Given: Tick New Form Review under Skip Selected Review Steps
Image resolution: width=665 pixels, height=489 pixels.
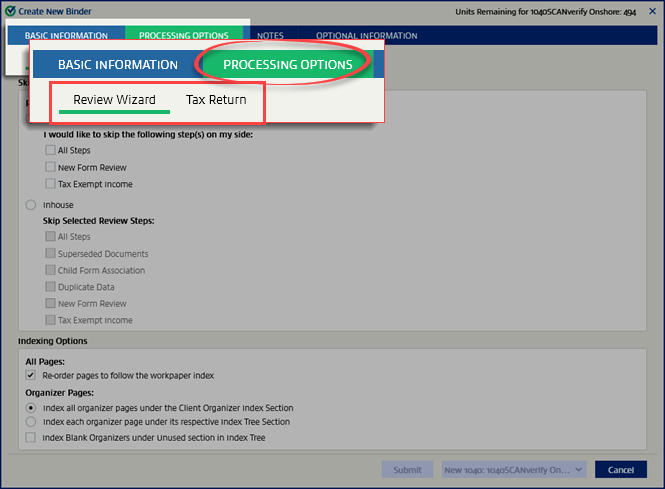Looking at the screenshot, I should [x=50, y=303].
